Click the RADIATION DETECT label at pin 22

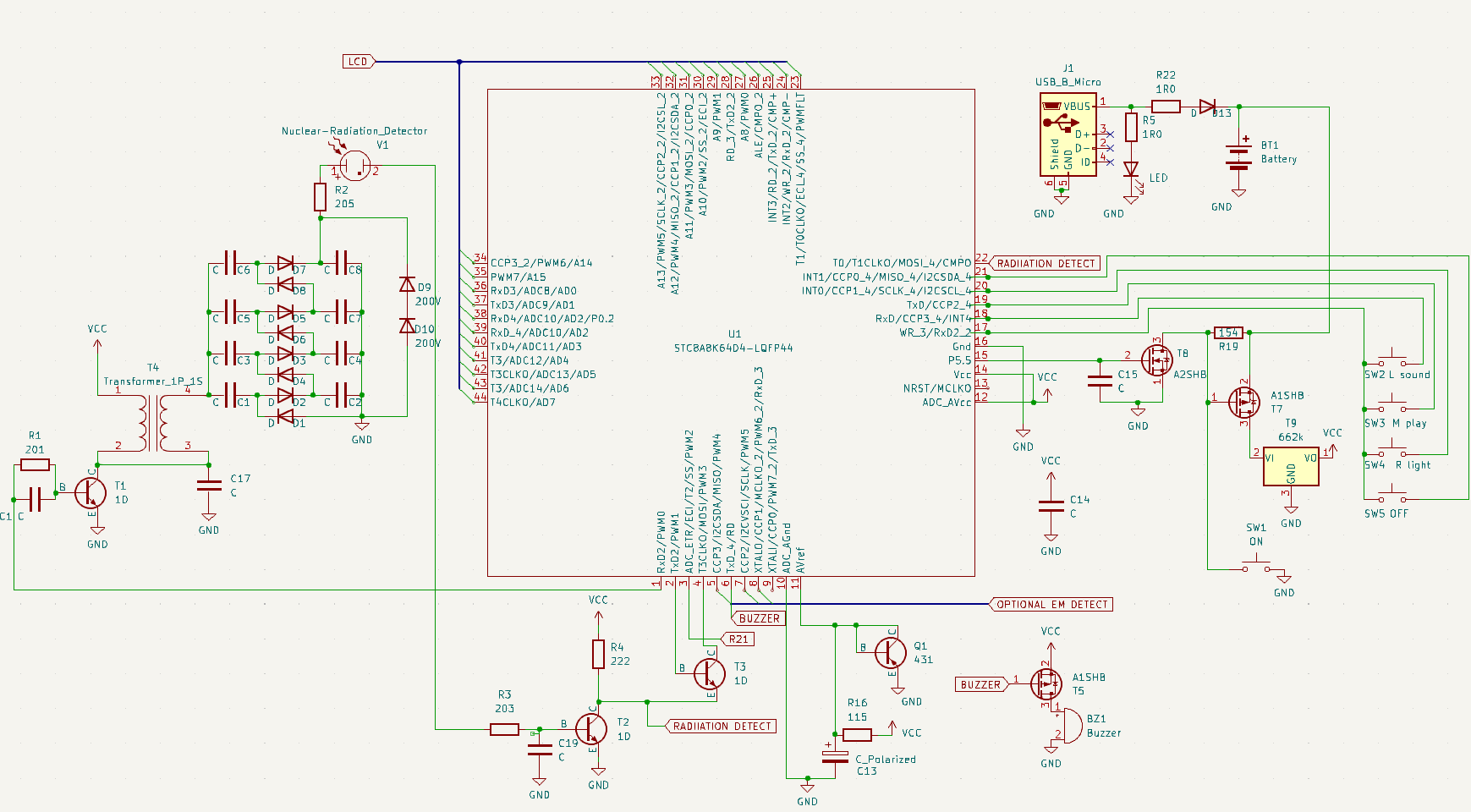[x=1046, y=263]
